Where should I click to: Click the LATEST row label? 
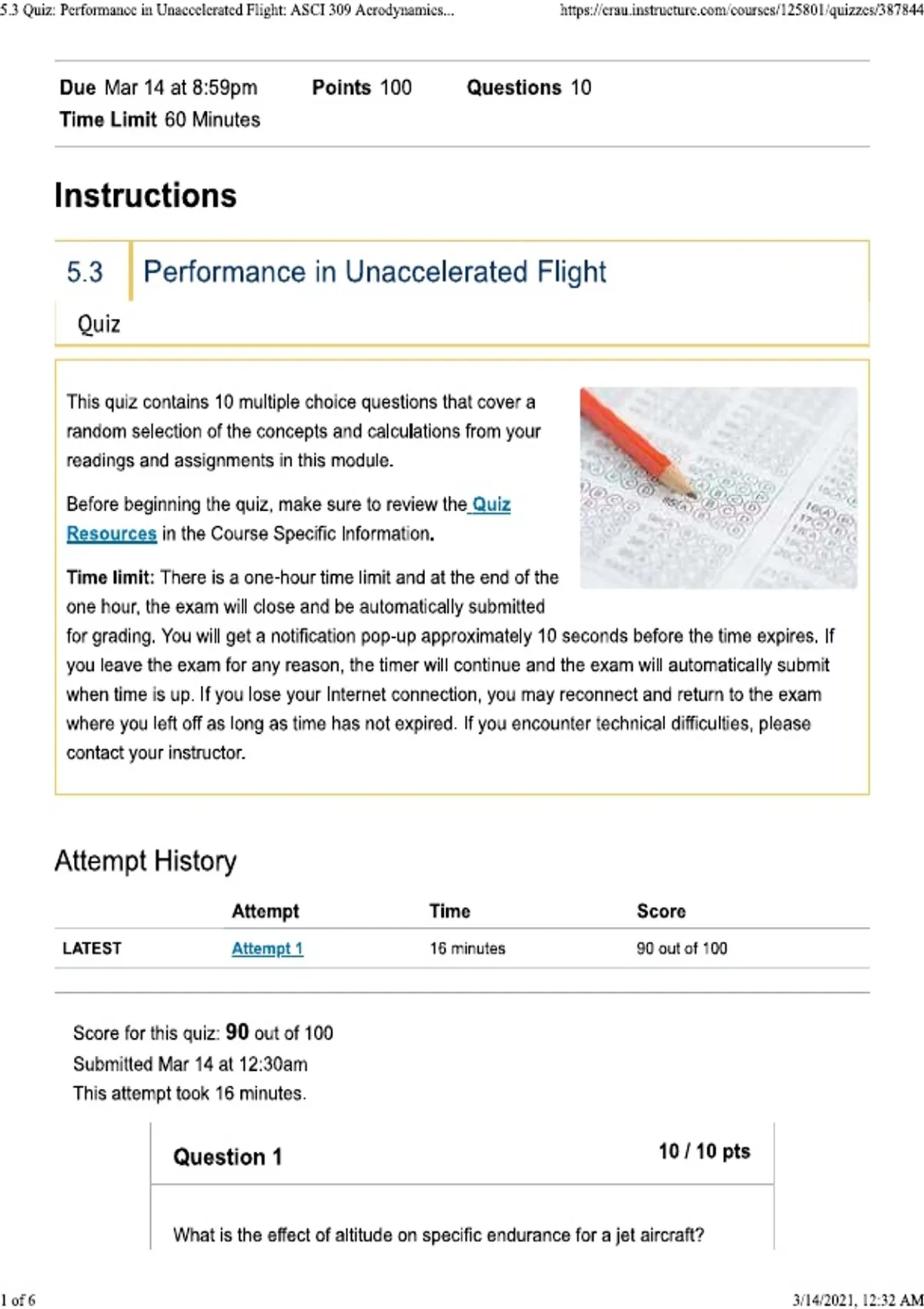(92, 949)
